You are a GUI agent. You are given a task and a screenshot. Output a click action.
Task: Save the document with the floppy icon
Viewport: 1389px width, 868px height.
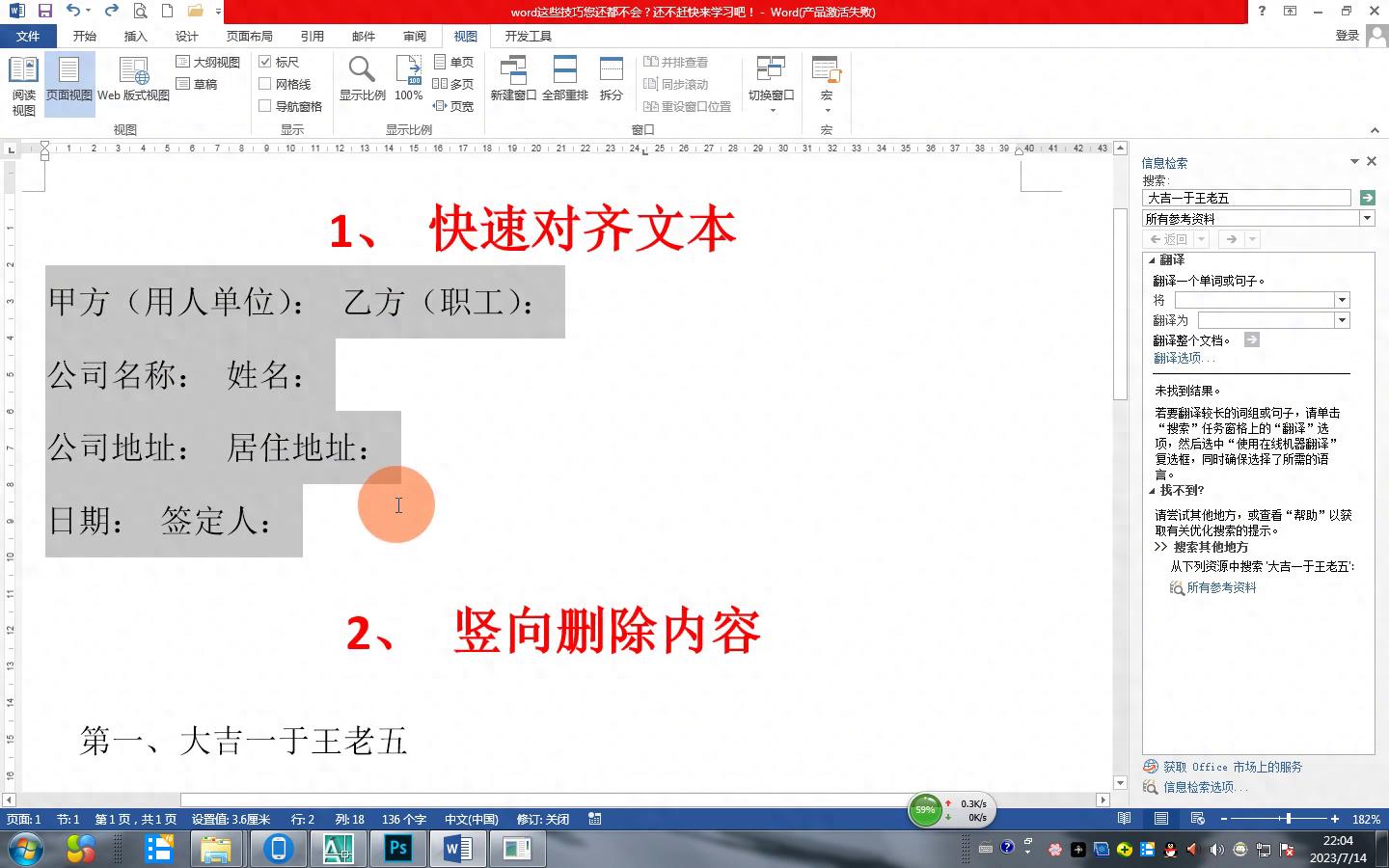pyautogui.click(x=44, y=11)
